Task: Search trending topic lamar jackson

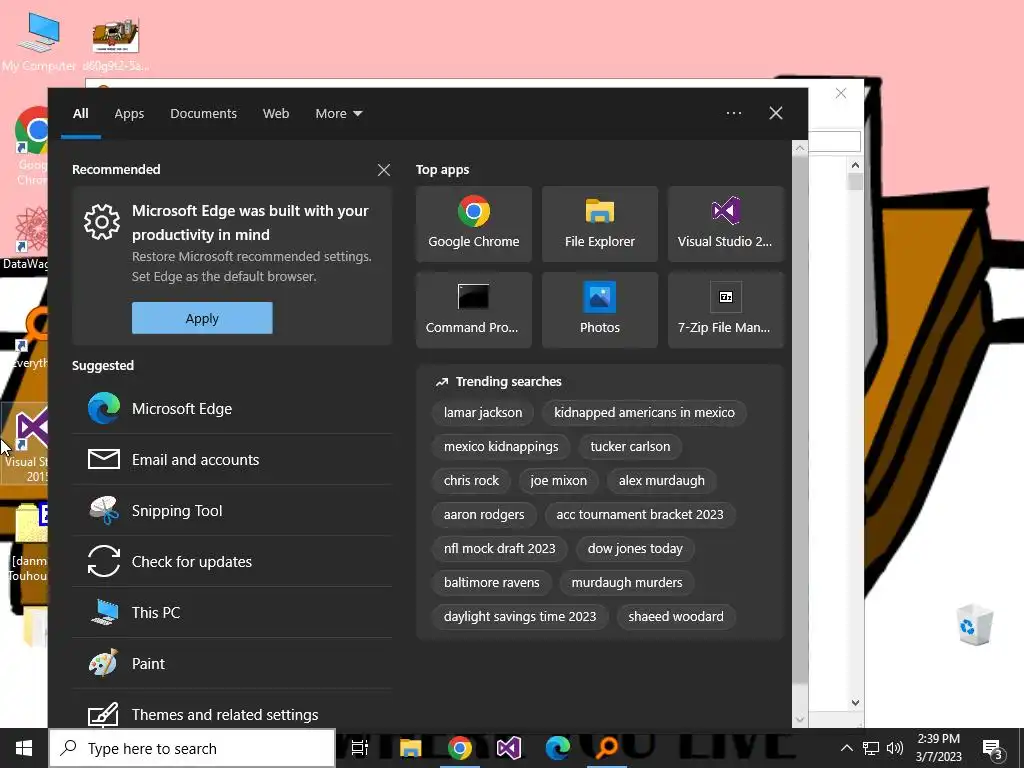Action: click(x=483, y=413)
